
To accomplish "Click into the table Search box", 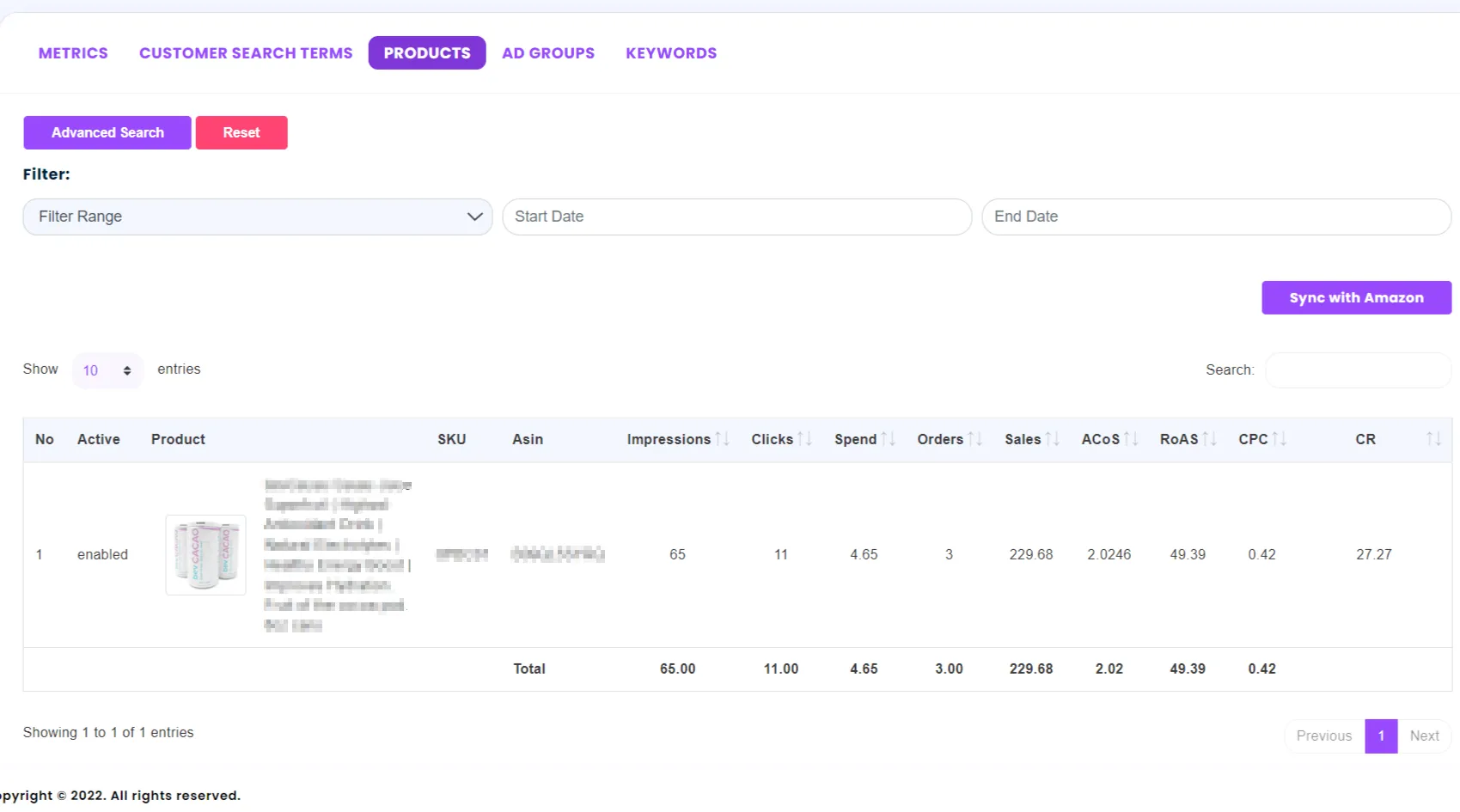I will coord(1358,370).
